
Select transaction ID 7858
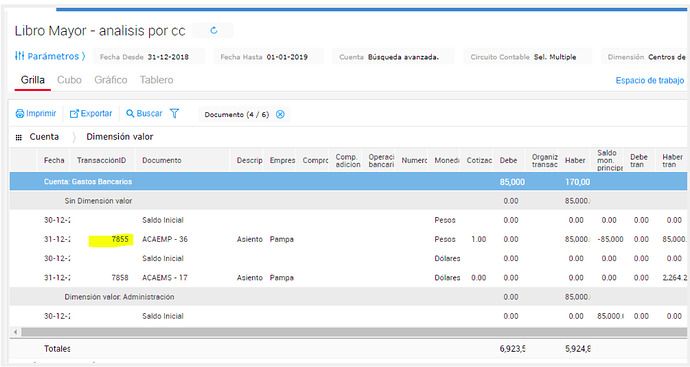tap(120, 278)
